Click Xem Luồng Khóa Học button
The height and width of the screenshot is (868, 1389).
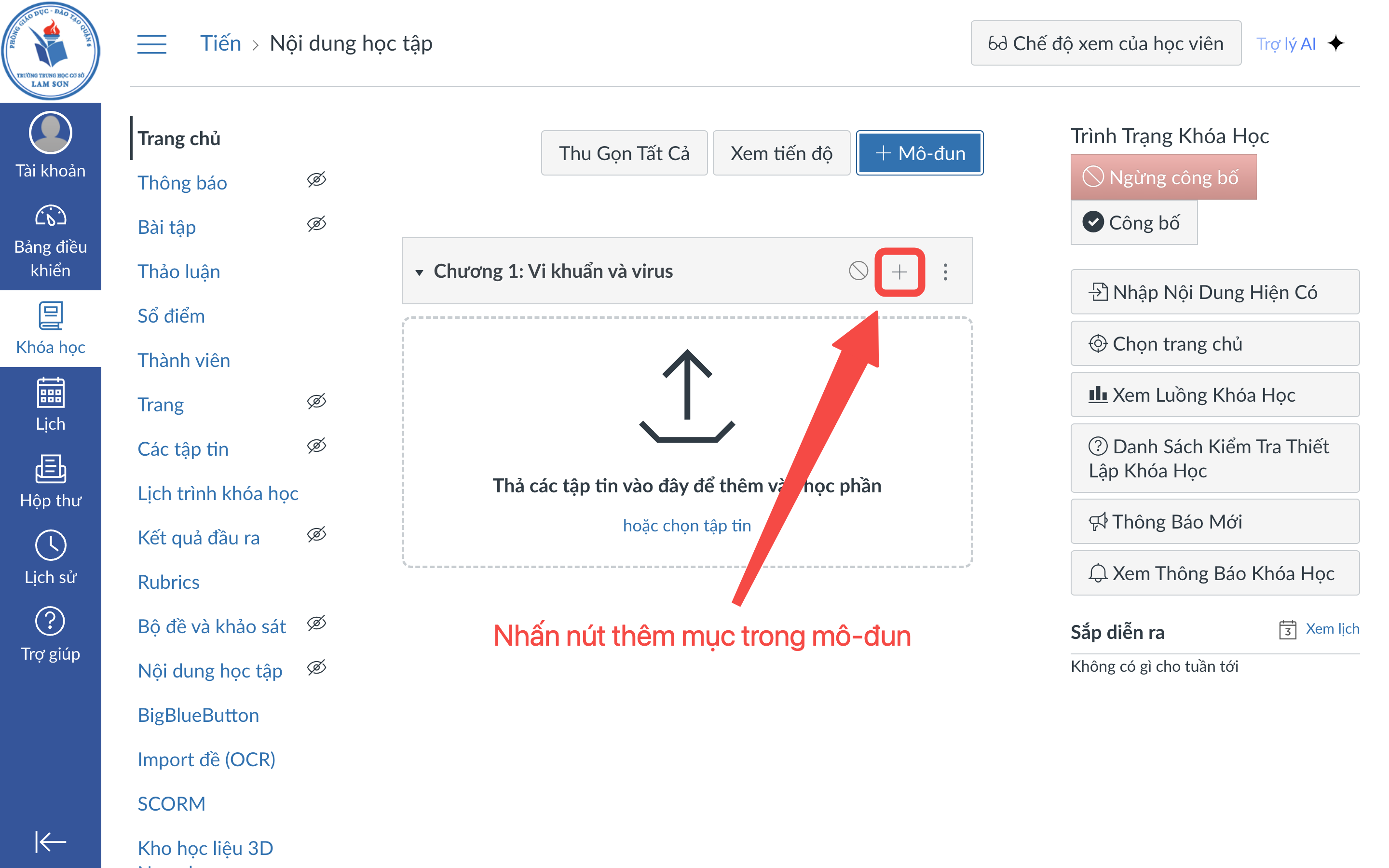pos(1214,395)
